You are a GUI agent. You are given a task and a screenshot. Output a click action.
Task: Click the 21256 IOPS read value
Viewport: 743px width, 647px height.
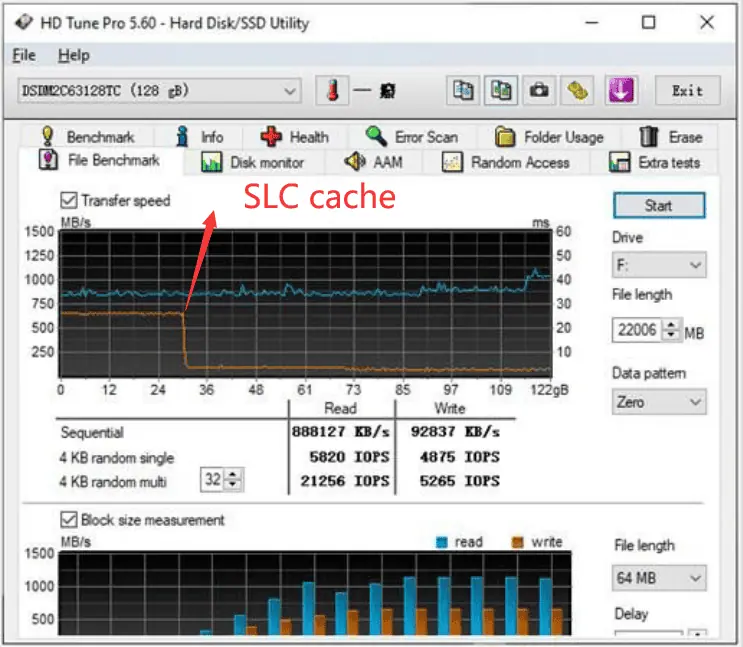344,481
